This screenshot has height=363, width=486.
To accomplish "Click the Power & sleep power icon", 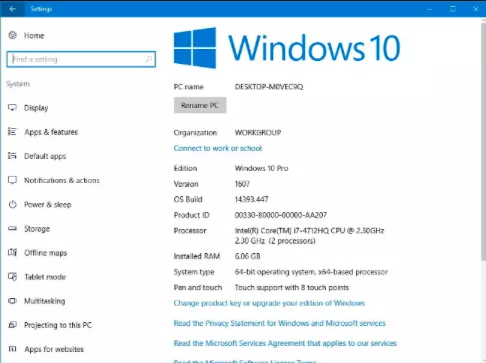I will point(12,204).
